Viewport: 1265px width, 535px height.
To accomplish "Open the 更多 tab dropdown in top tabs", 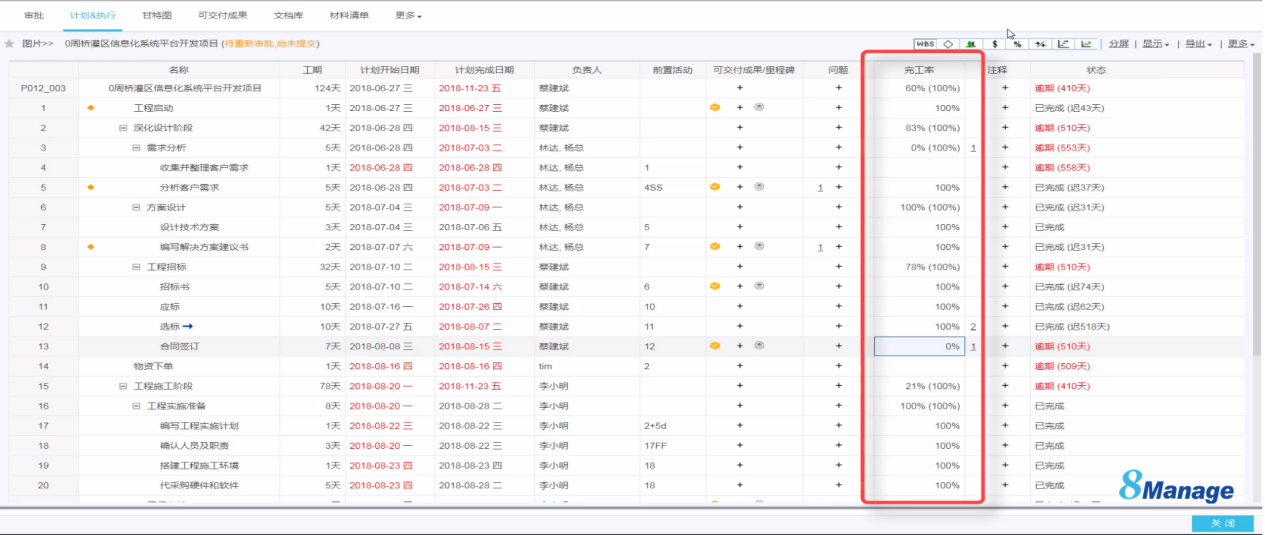I will (408, 16).
